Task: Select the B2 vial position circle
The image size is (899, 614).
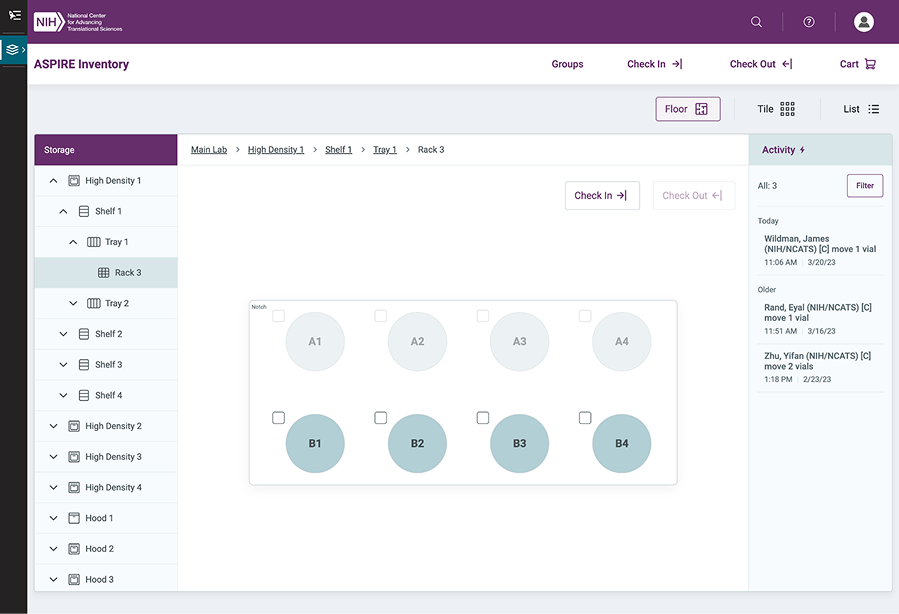Action: 417,442
